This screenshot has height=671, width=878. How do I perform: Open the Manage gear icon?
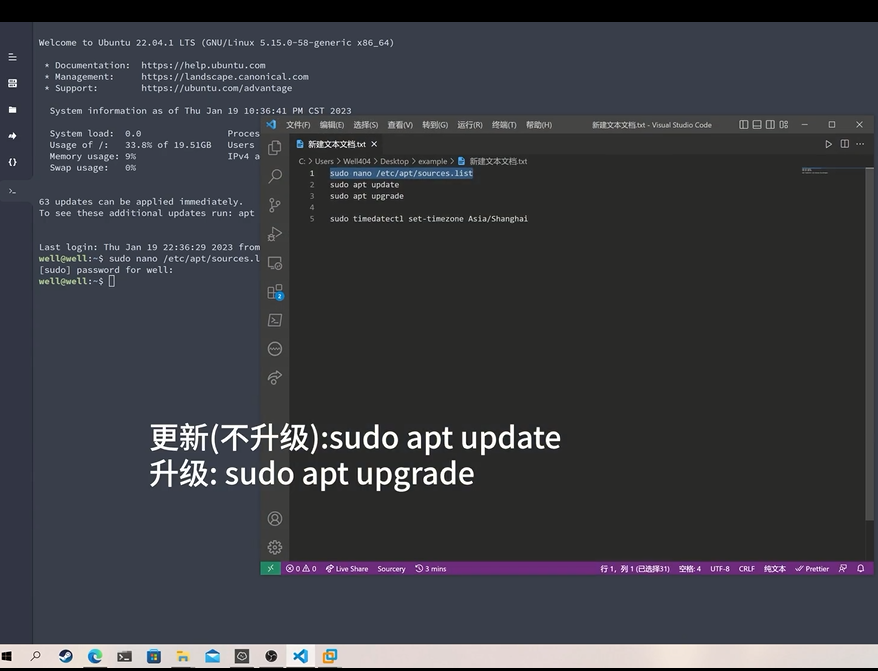(x=274, y=547)
